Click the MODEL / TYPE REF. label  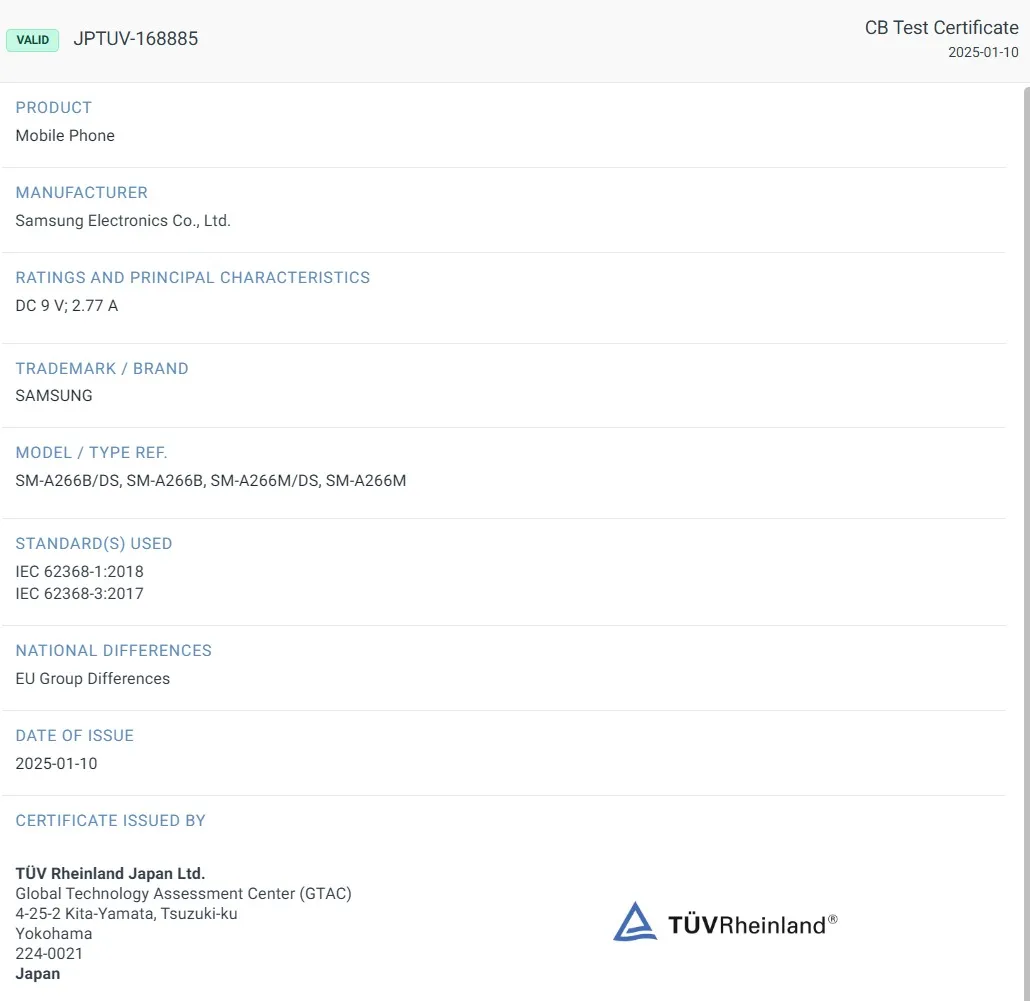pyautogui.click(x=91, y=453)
